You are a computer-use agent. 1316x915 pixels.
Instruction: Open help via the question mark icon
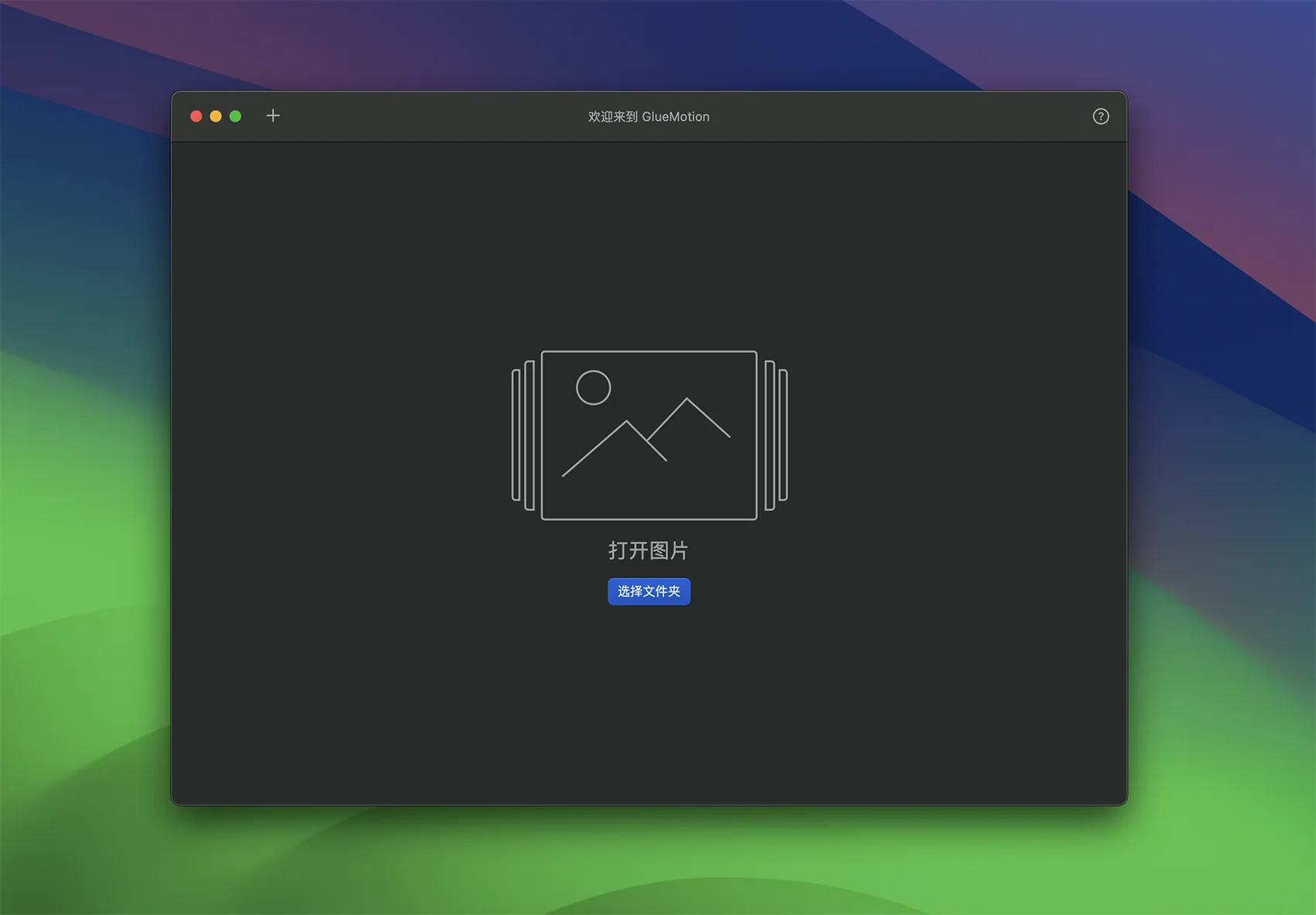click(1100, 116)
